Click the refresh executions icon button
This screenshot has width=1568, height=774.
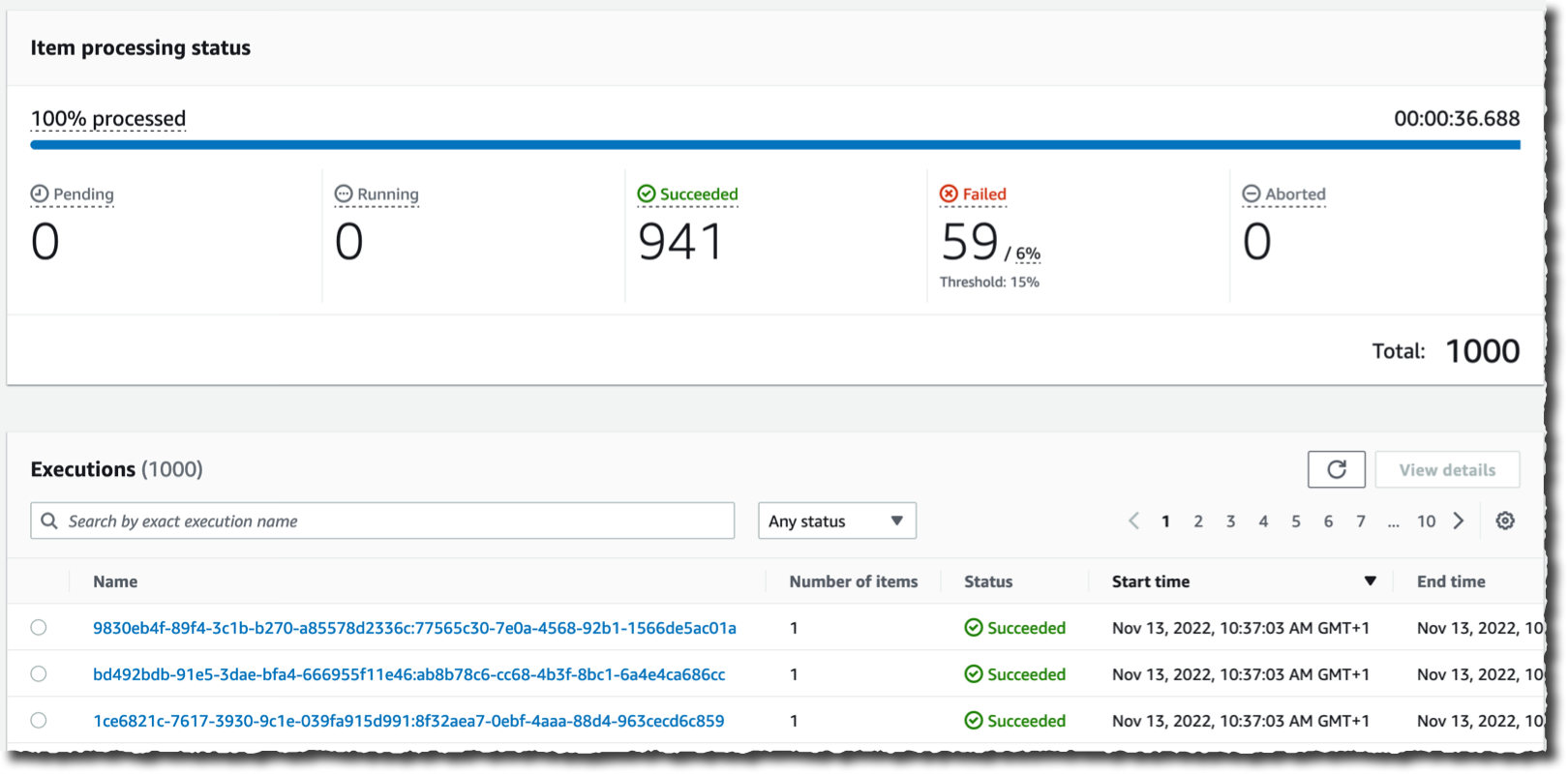coord(1336,469)
